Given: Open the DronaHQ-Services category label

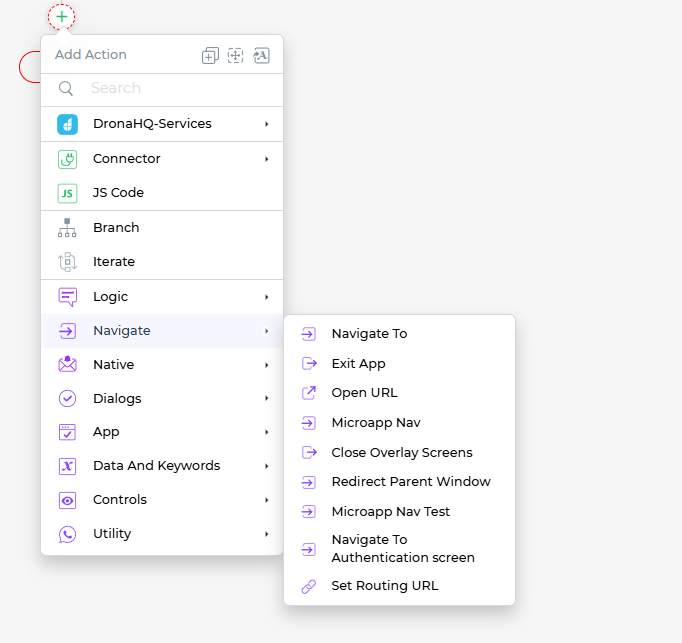Looking at the screenshot, I should (152, 124).
